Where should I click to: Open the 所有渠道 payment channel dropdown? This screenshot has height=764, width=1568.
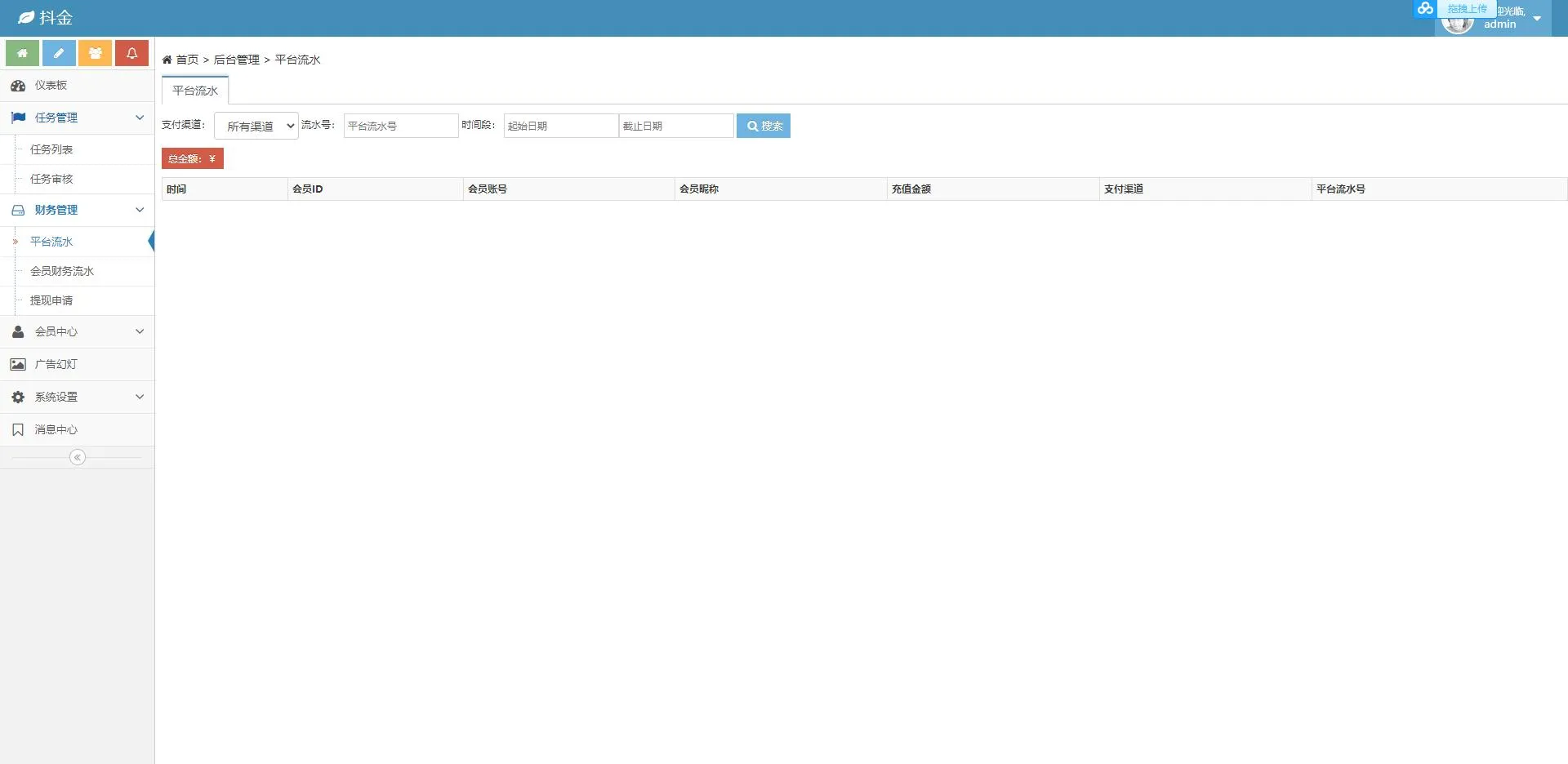point(256,126)
